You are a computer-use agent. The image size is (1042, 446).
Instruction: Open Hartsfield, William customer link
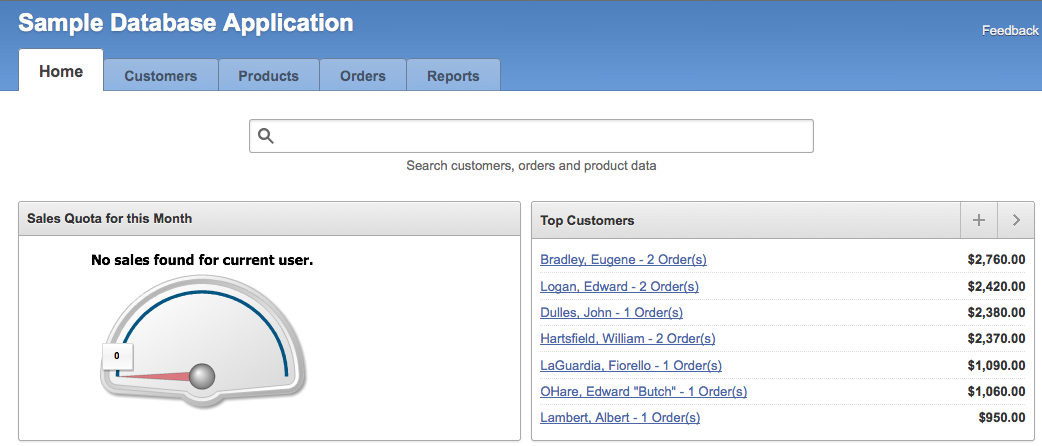tap(627, 339)
